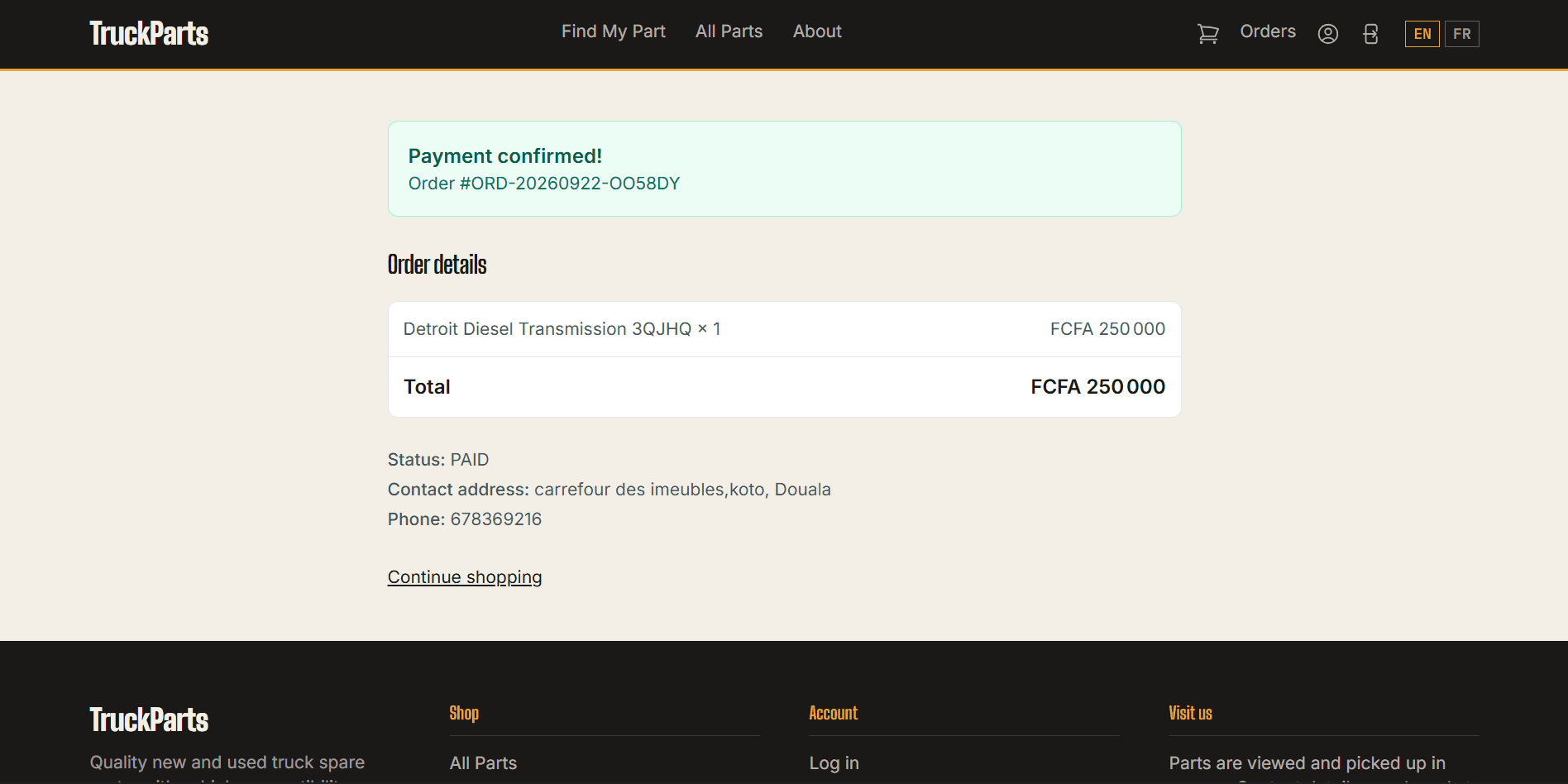Open All Parts link in footer
The height and width of the screenshot is (784, 1568).
coord(483,763)
